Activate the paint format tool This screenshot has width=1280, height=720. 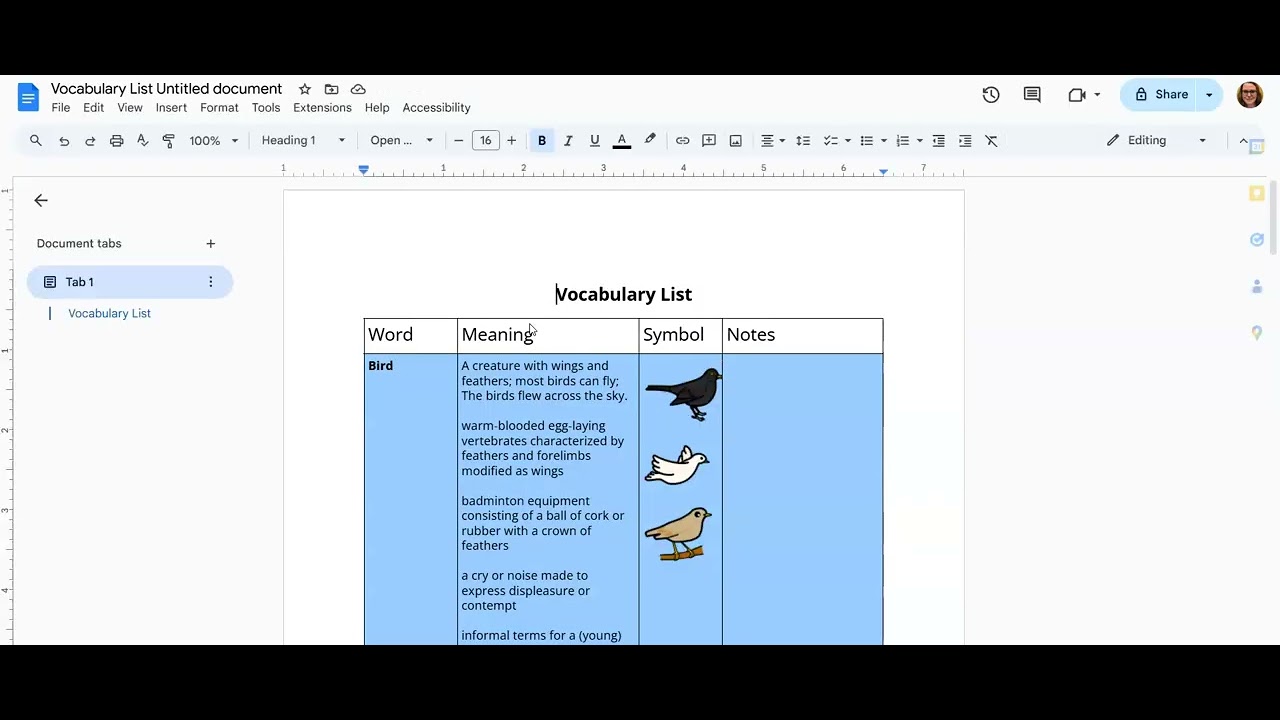pos(168,141)
